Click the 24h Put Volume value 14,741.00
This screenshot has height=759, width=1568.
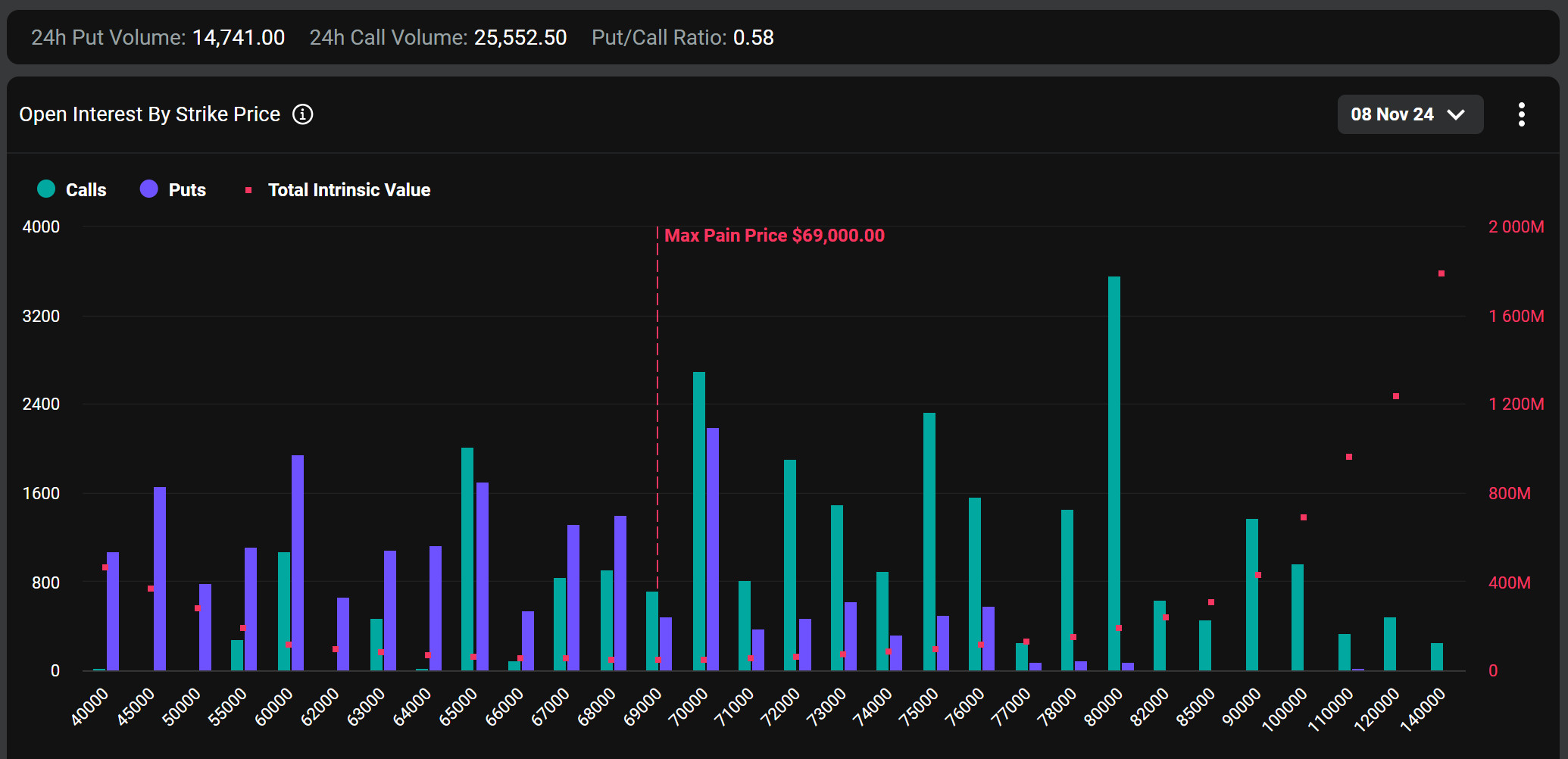click(239, 38)
